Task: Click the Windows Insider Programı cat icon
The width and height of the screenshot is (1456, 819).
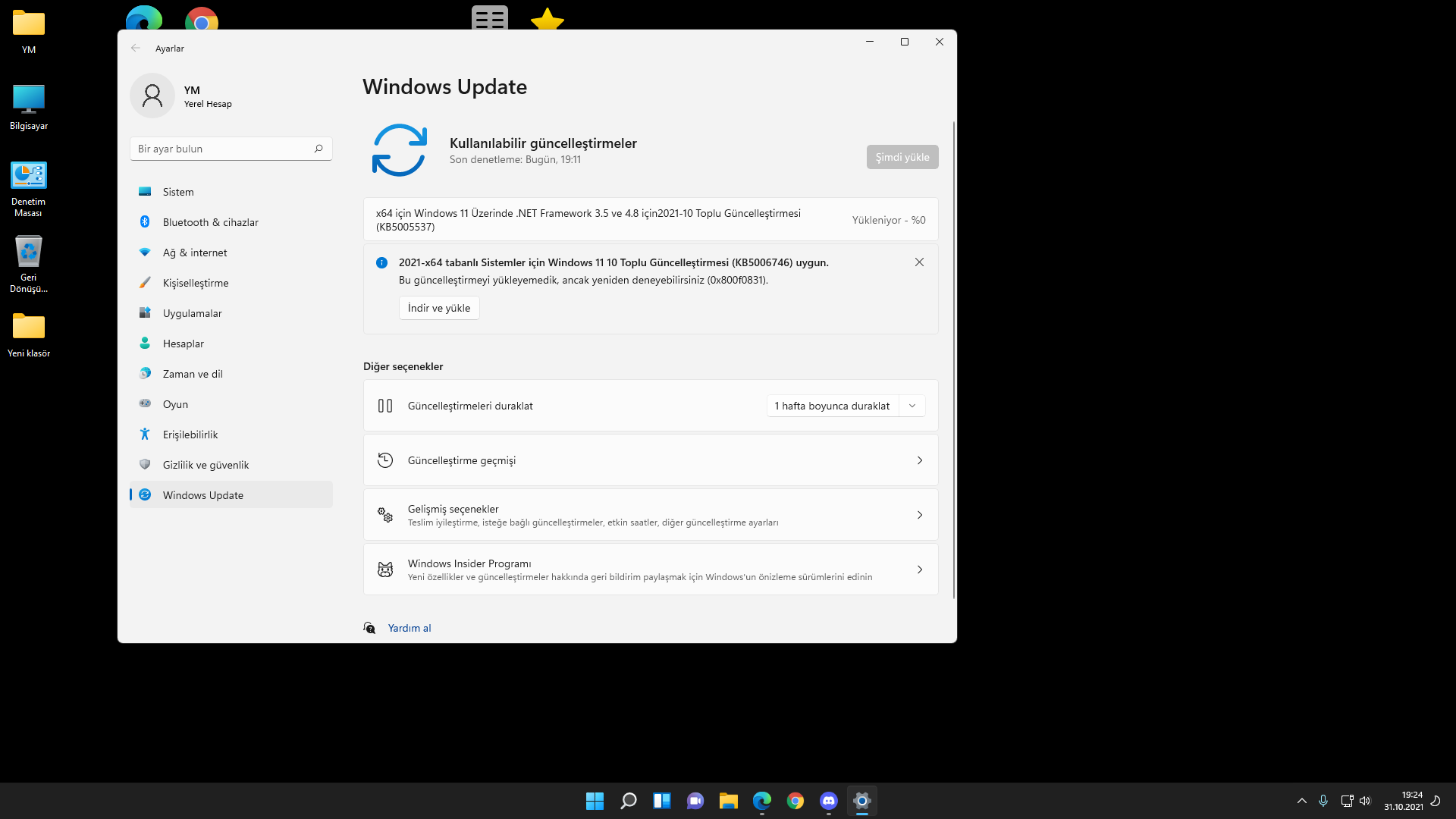Action: point(385,570)
